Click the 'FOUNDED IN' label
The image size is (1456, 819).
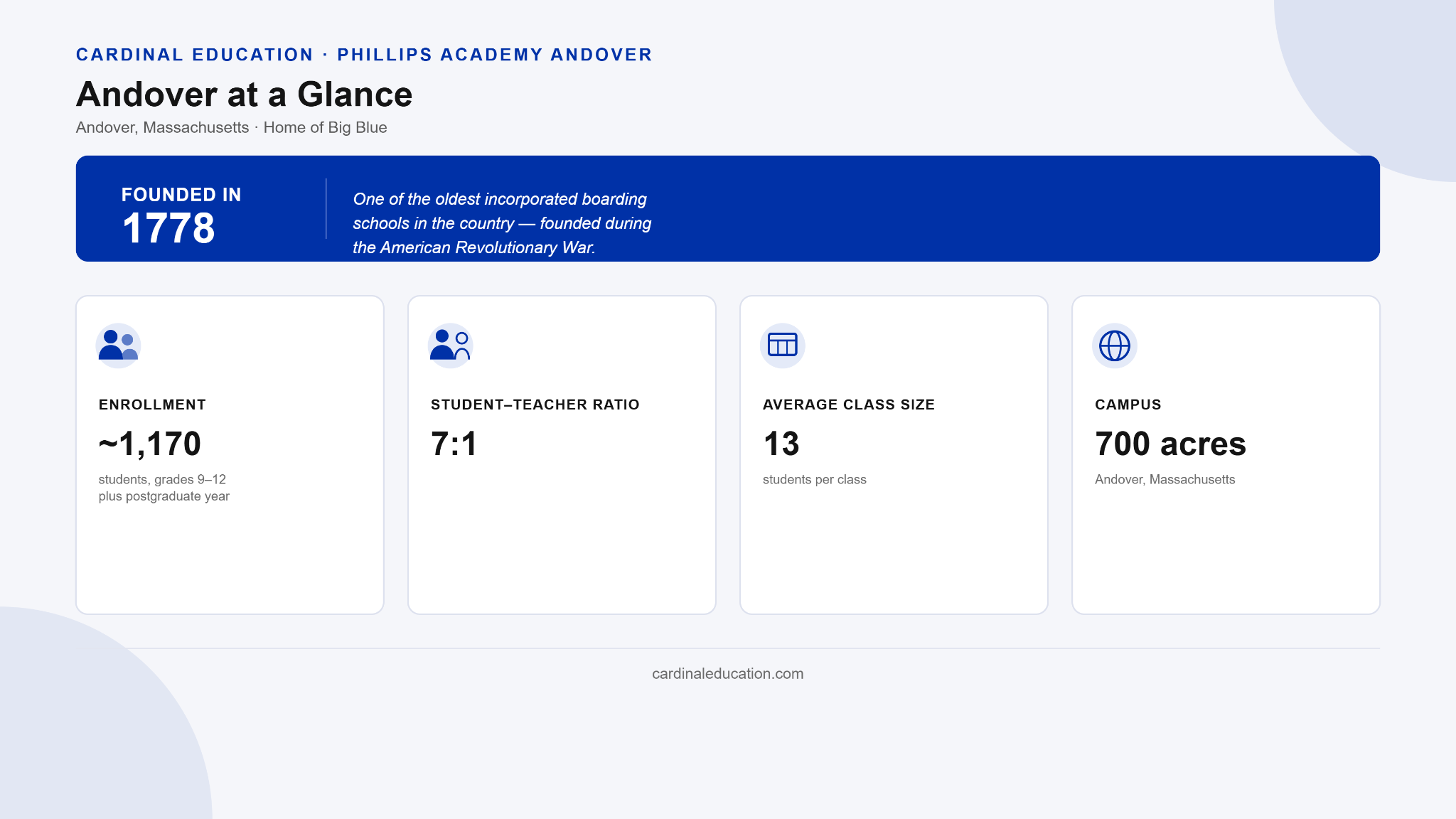tap(181, 195)
